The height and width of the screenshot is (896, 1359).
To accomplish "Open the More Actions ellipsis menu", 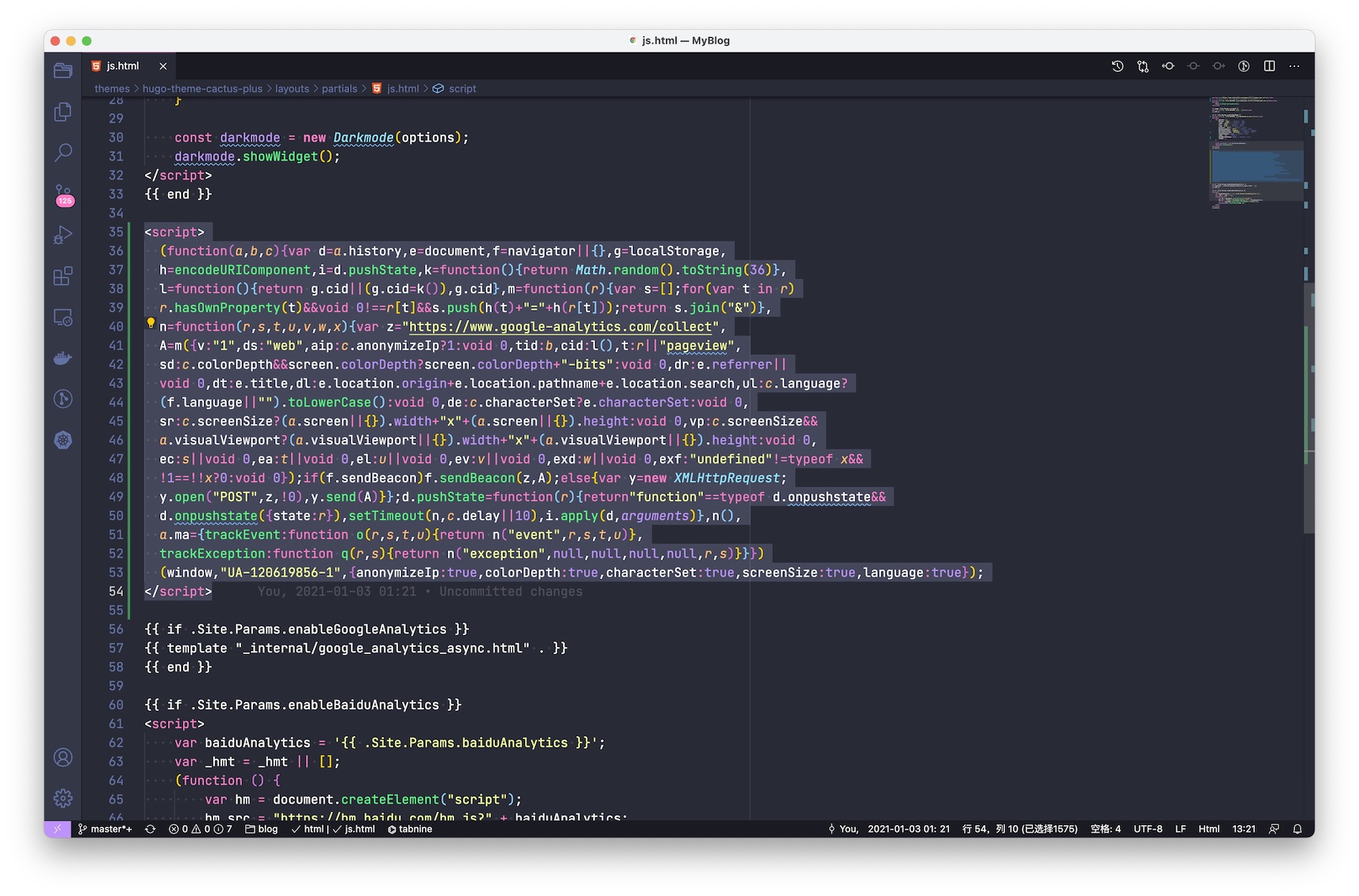I will tap(1294, 66).
